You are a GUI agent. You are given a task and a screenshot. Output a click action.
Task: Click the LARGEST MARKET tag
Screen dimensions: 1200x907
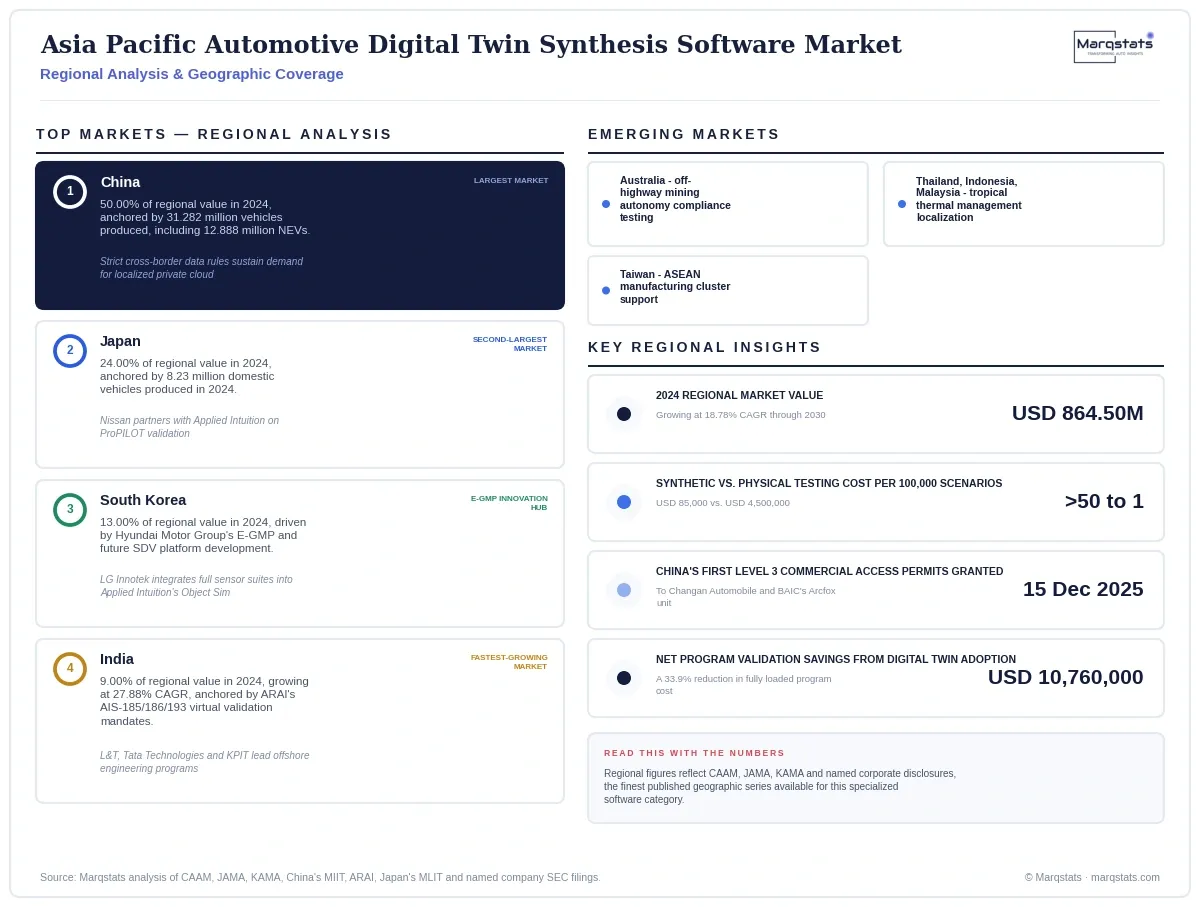(x=511, y=181)
